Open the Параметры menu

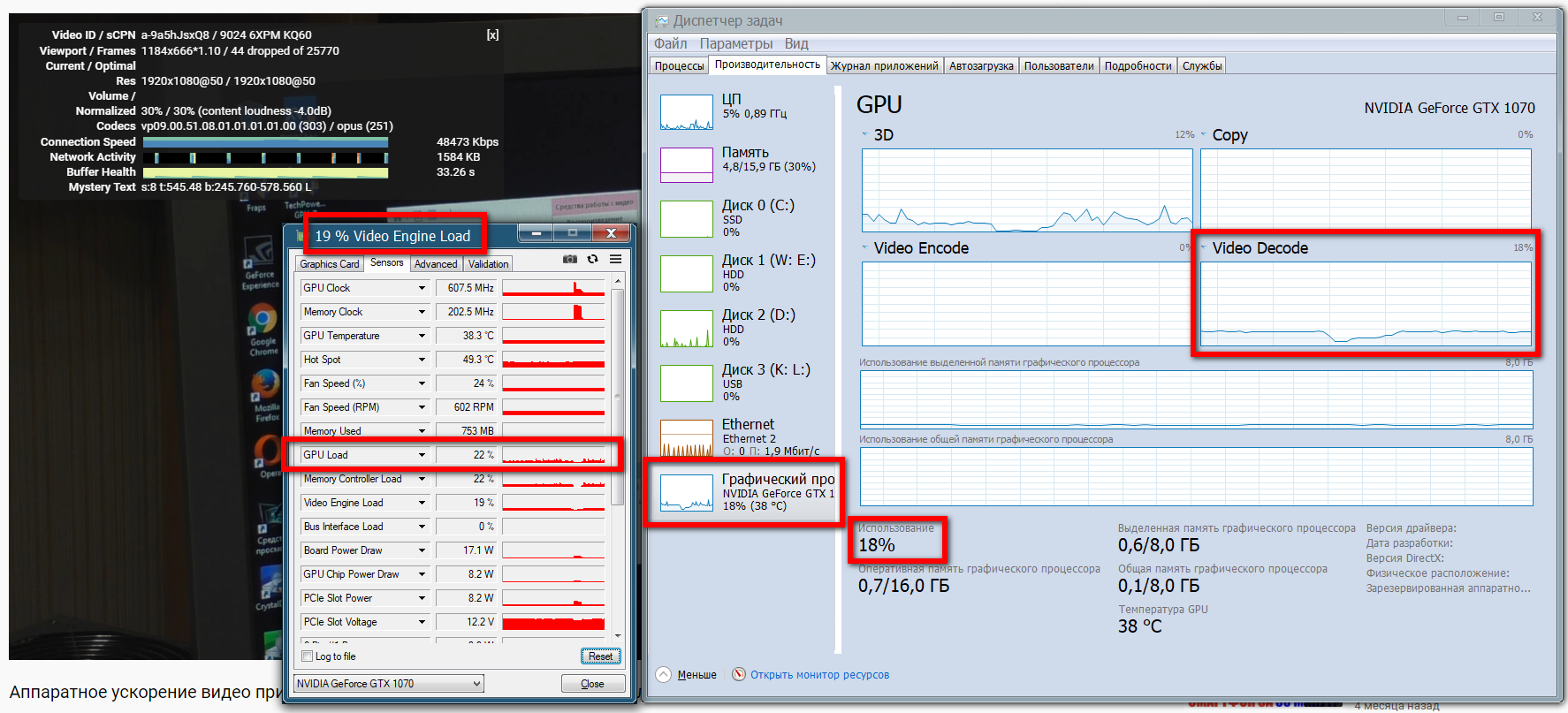(736, 43)
